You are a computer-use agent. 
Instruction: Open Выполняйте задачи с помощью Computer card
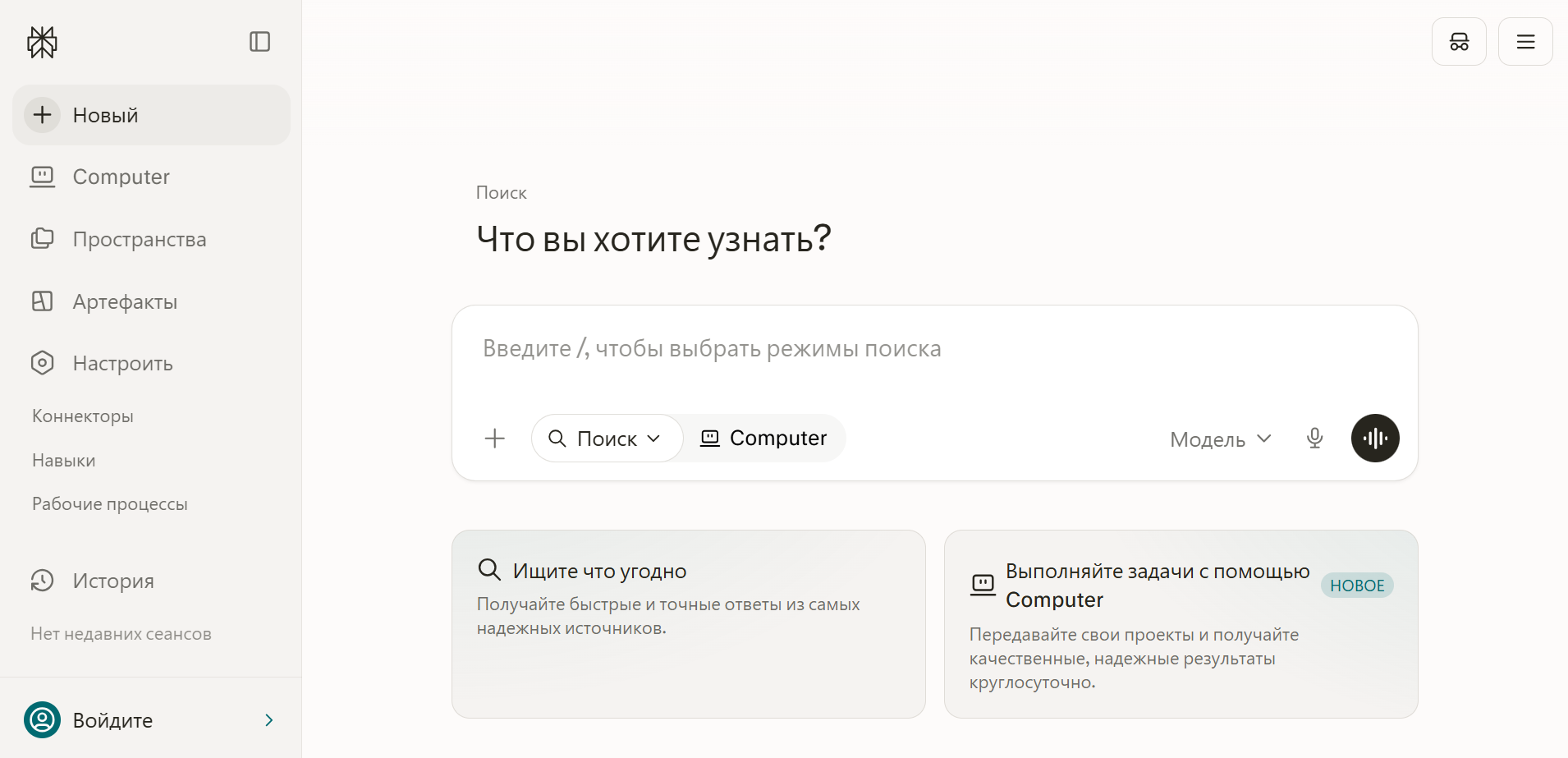pyautogui.click(x=1181, y=624)
